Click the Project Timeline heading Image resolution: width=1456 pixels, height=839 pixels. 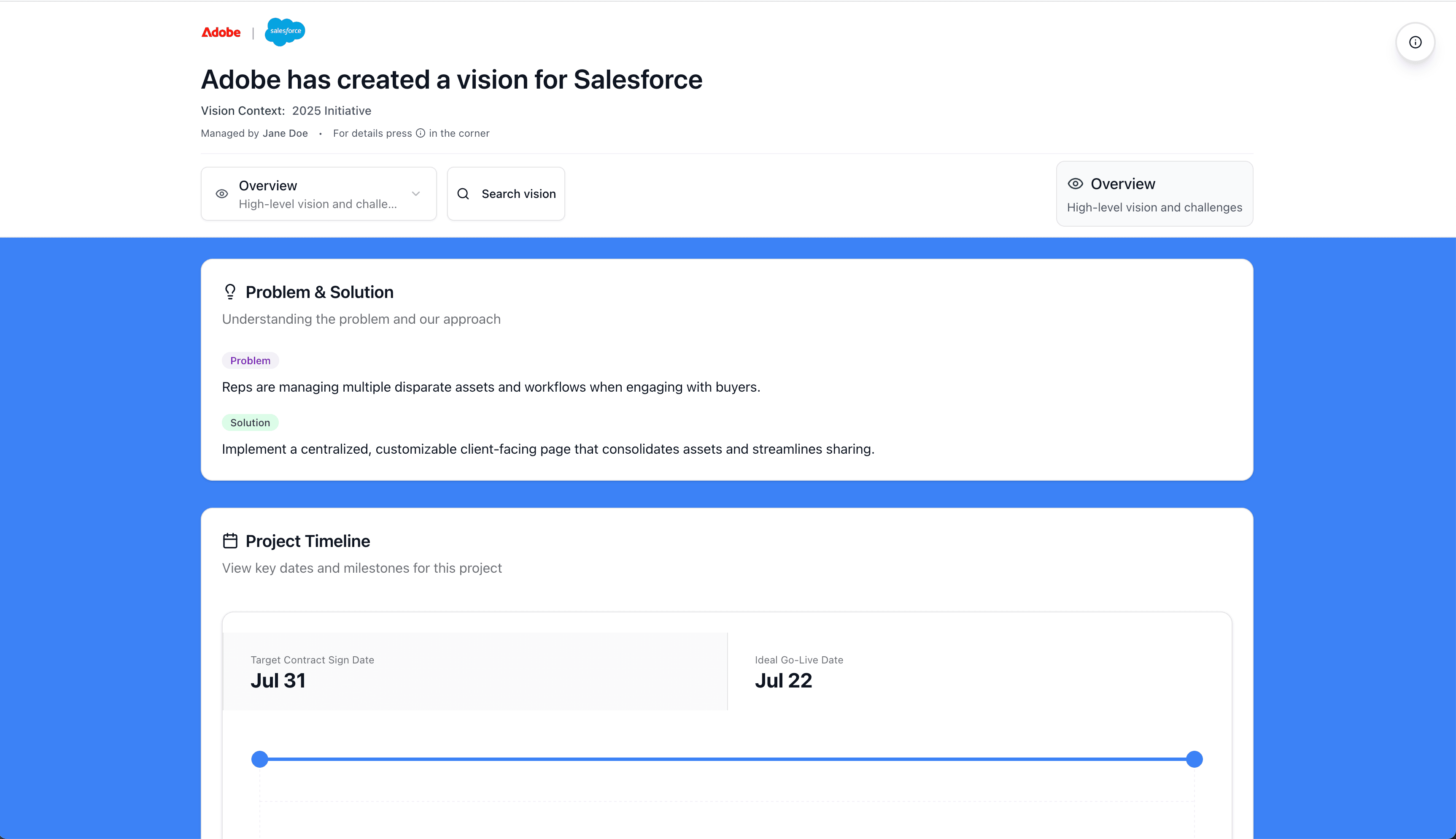tap(308, 541)
